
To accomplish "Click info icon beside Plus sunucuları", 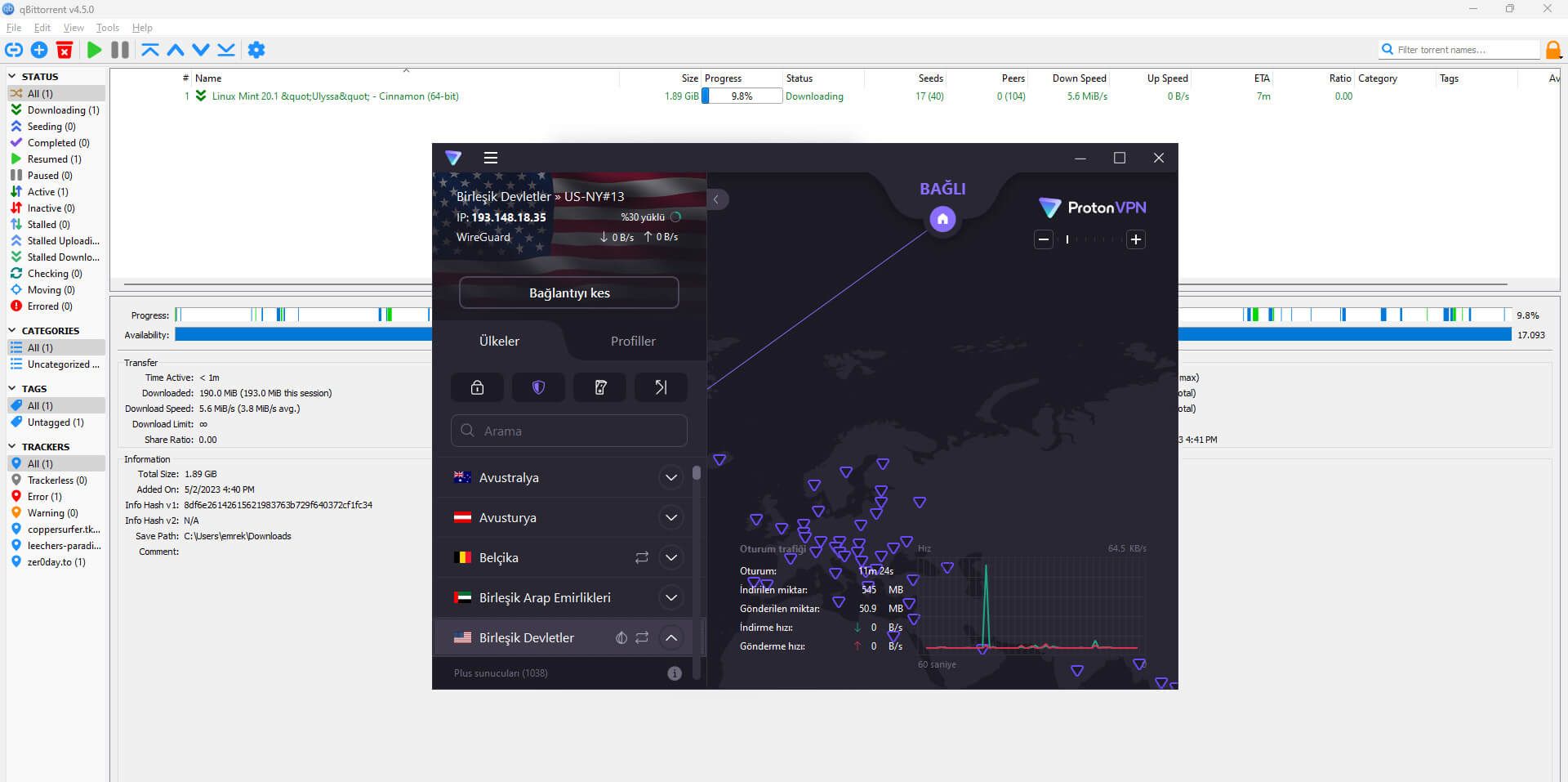I will [x=675, y=673].
